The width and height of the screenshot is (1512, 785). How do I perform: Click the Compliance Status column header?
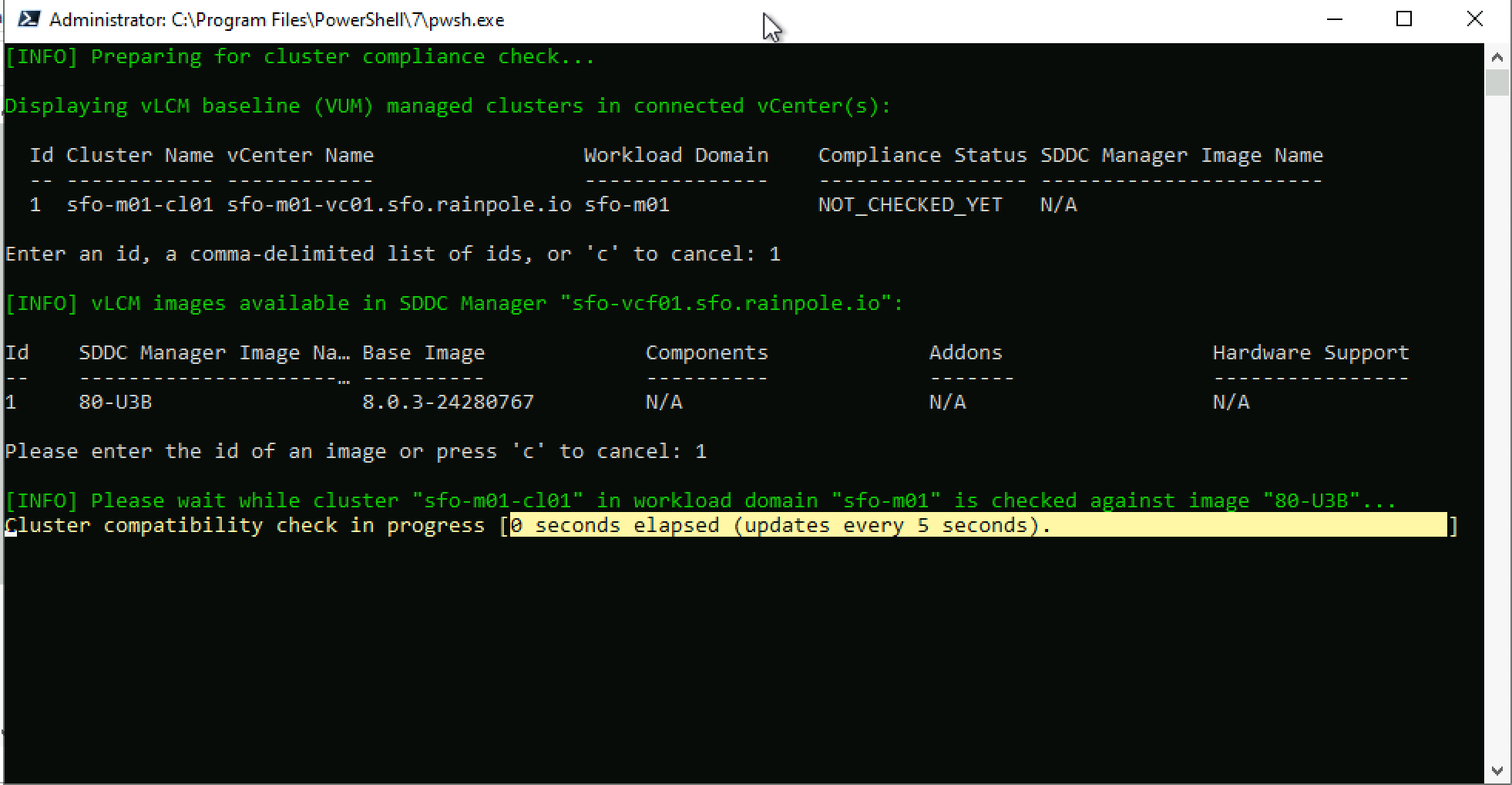pyautogui.click(x=922, y=156)
